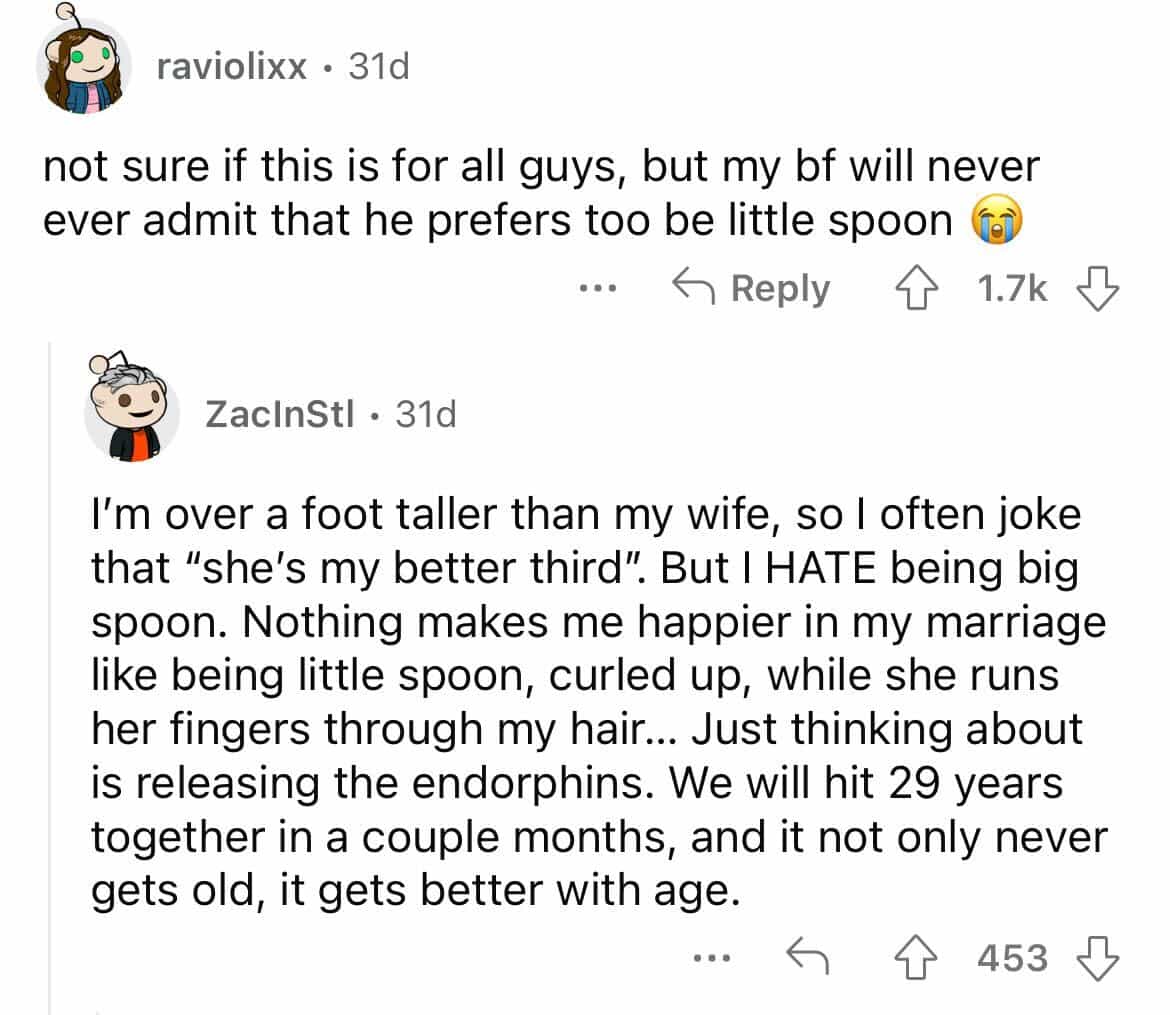
Task: Upvote ZacInStl's reply
Action: click(x=911, y=958)
